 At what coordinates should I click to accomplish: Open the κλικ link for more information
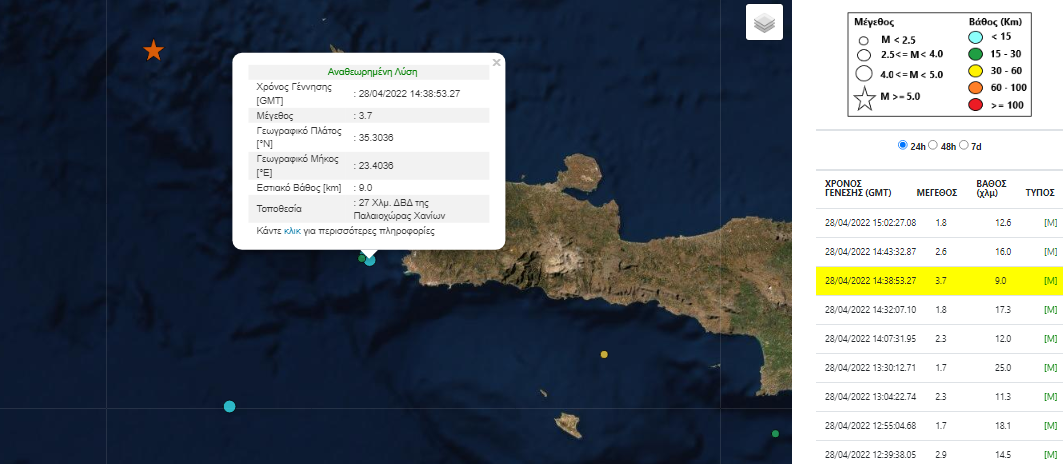click(292, 231)
